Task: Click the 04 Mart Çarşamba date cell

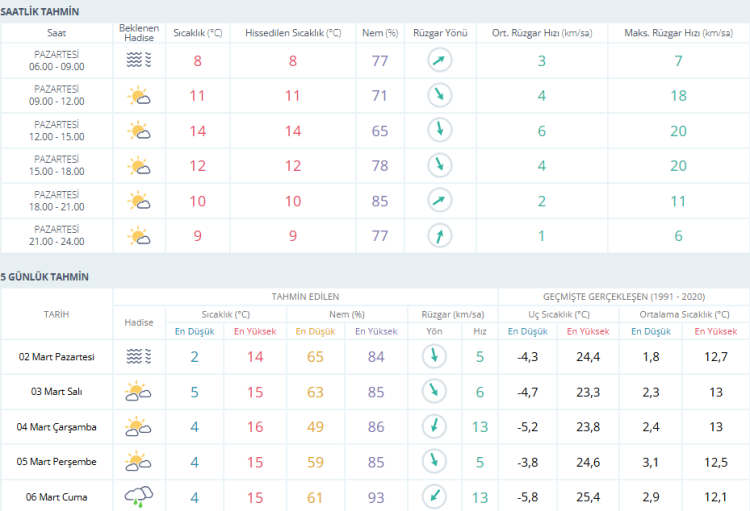Action: (57, 427)
